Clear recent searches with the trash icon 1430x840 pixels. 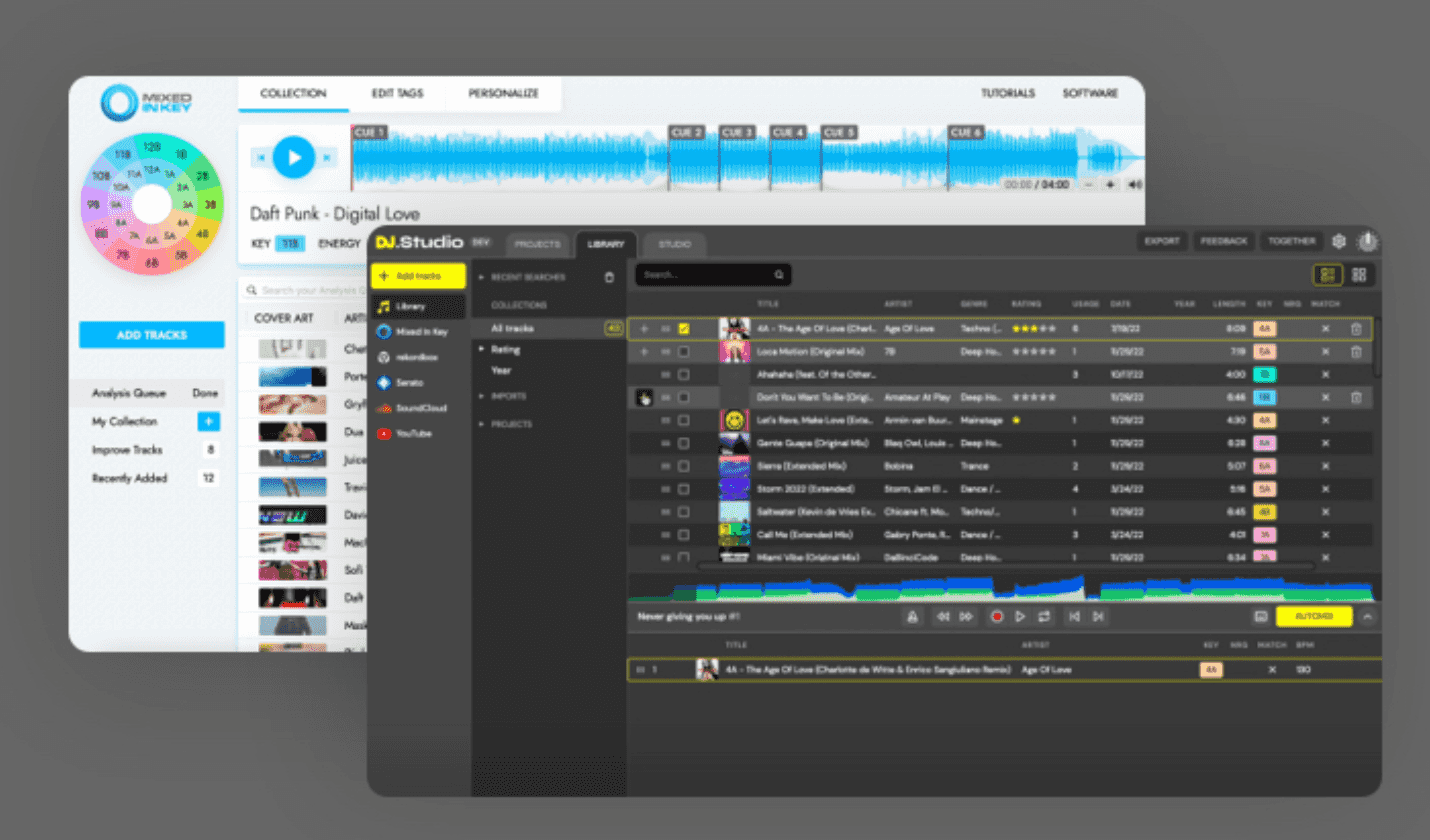click(x=609, y=277)
